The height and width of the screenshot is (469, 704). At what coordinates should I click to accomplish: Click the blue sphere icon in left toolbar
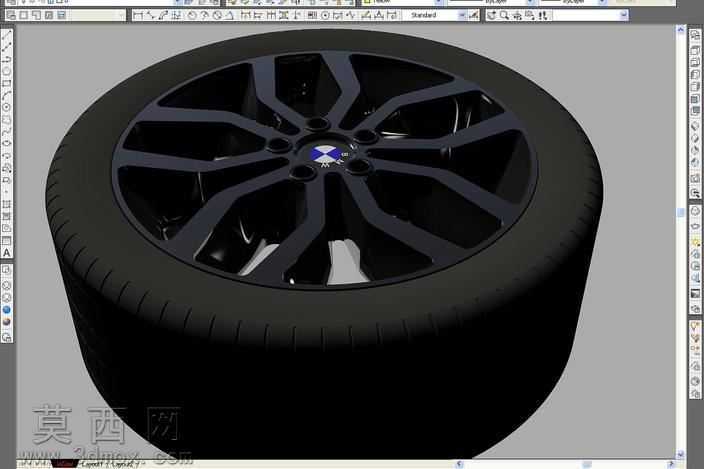pyautogui.click(x=6, y=310)
